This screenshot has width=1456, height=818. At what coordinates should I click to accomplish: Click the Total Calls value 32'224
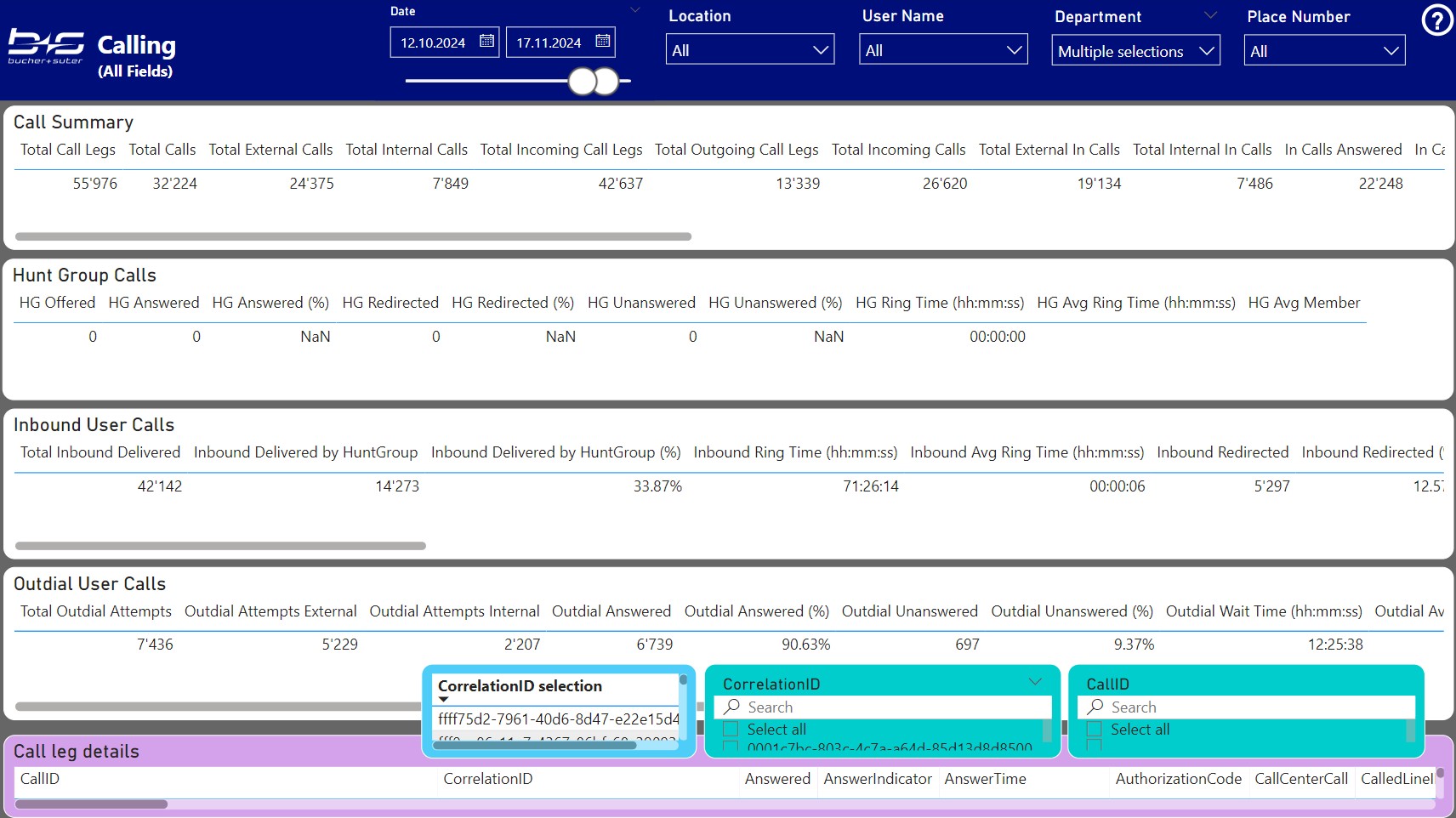(174, 184)
